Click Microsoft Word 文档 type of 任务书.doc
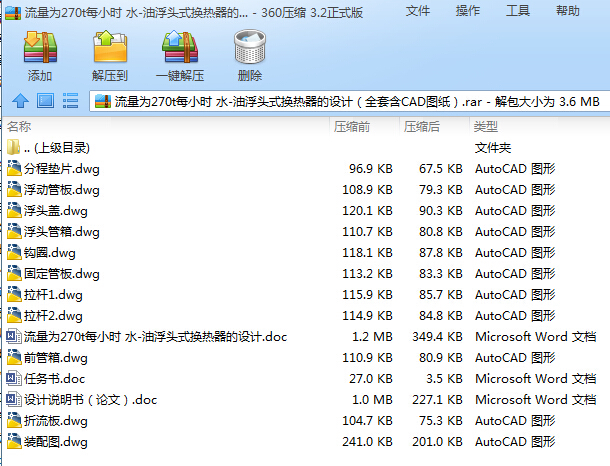Viewport: 610px width, 466px height. pos(536,379)
